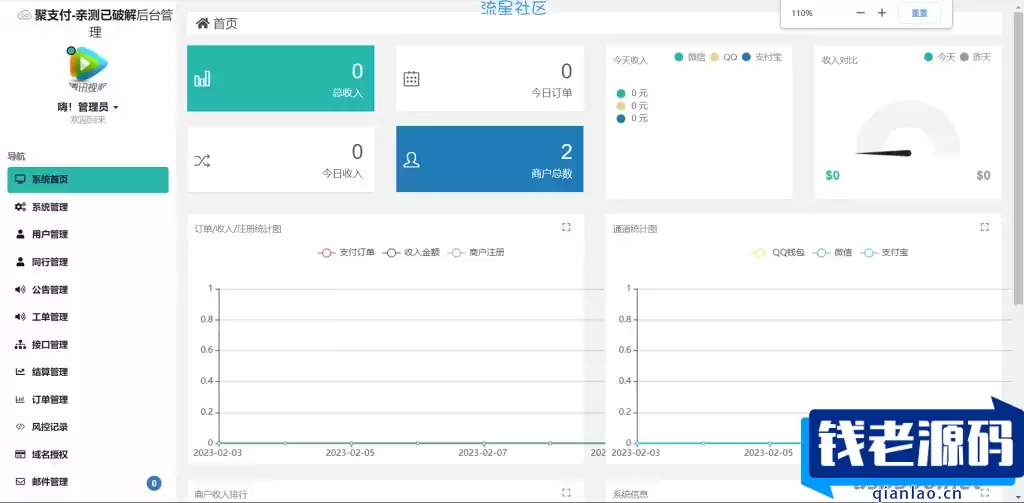
Task: Click the home icon next to 首页
Action: [202, 24]
